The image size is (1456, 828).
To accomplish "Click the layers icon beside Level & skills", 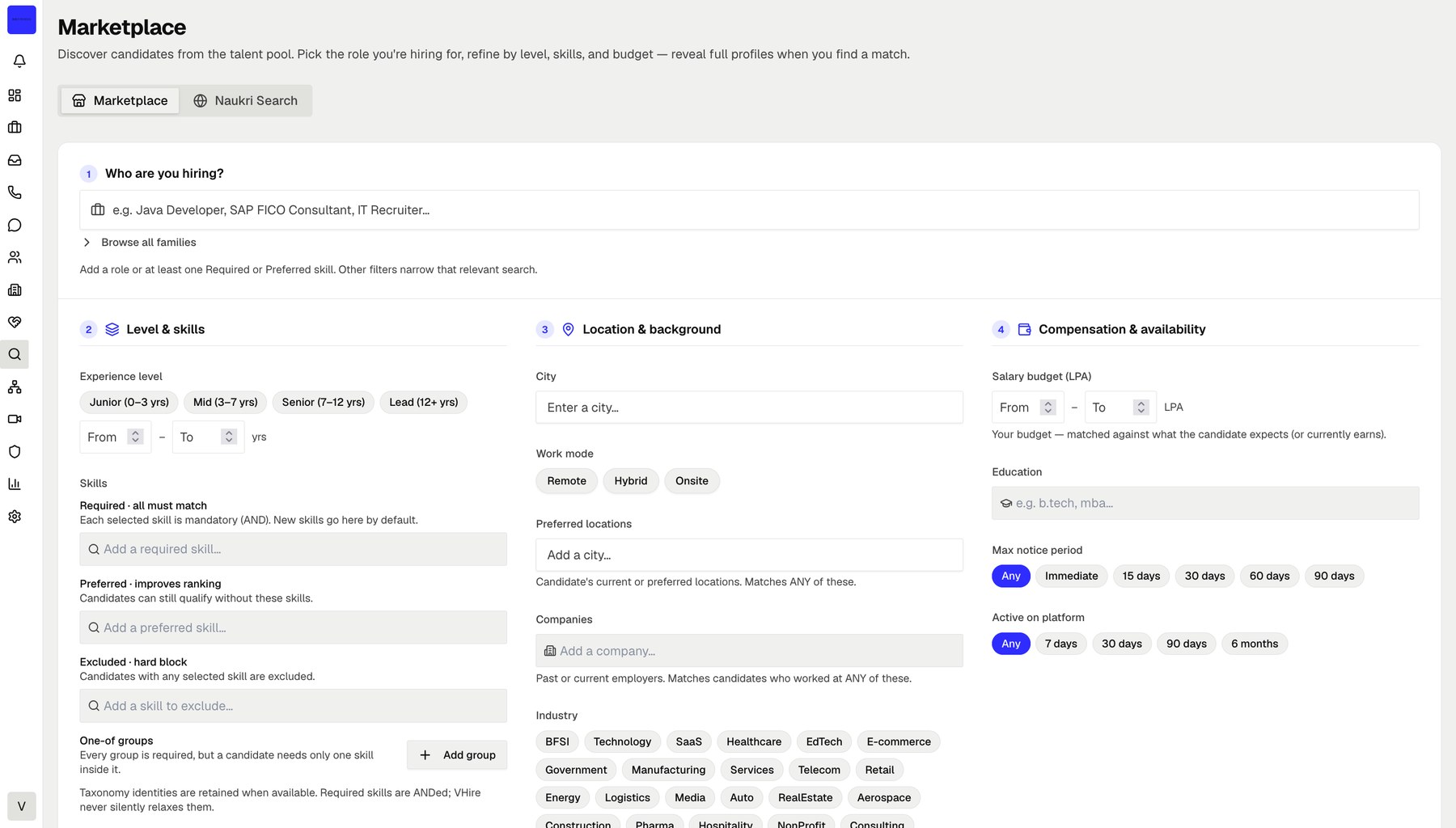I will click(x=112, y=329).
